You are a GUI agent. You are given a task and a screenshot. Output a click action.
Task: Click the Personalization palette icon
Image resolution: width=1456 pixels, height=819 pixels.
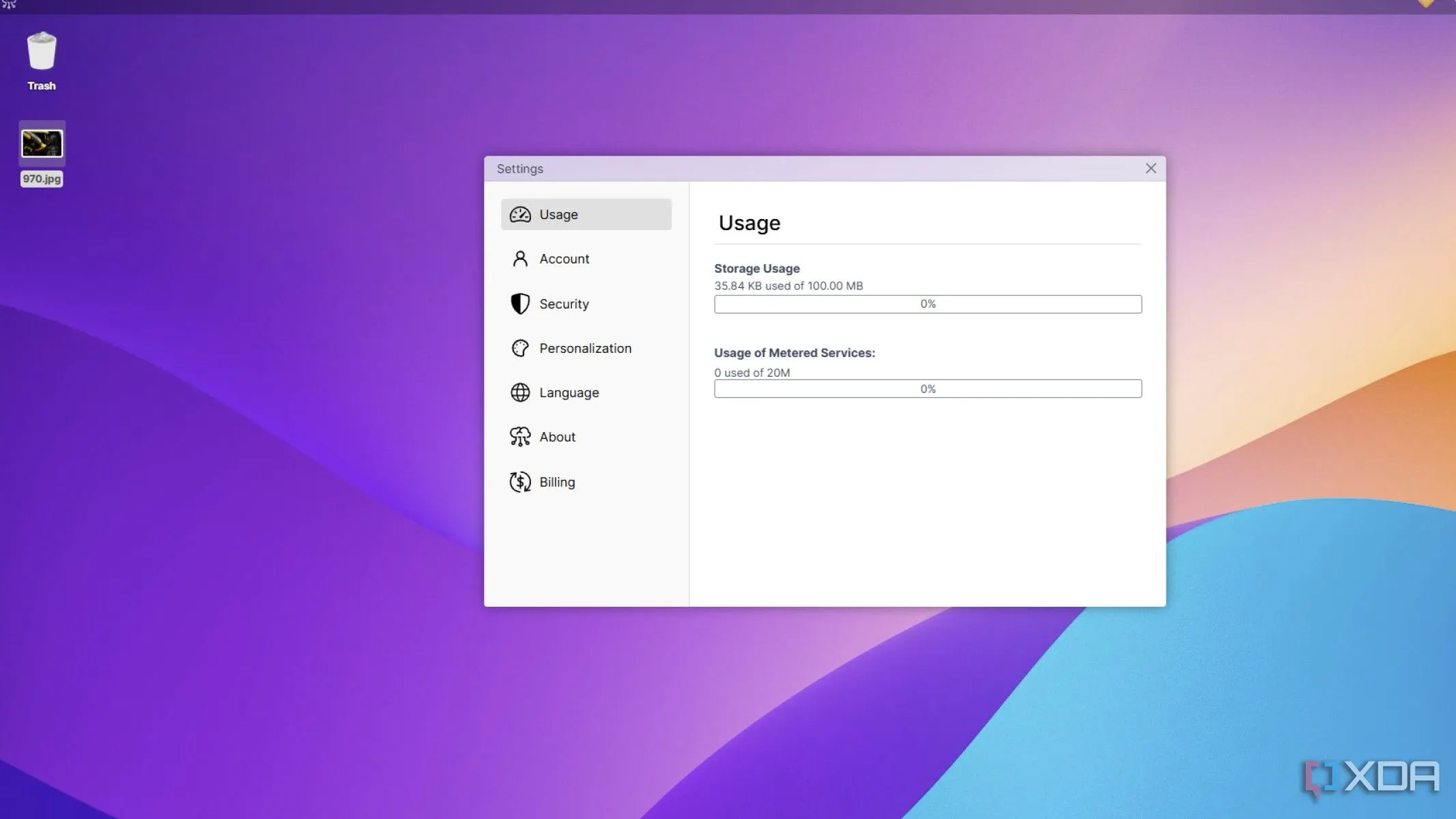[x=520, y=348]
